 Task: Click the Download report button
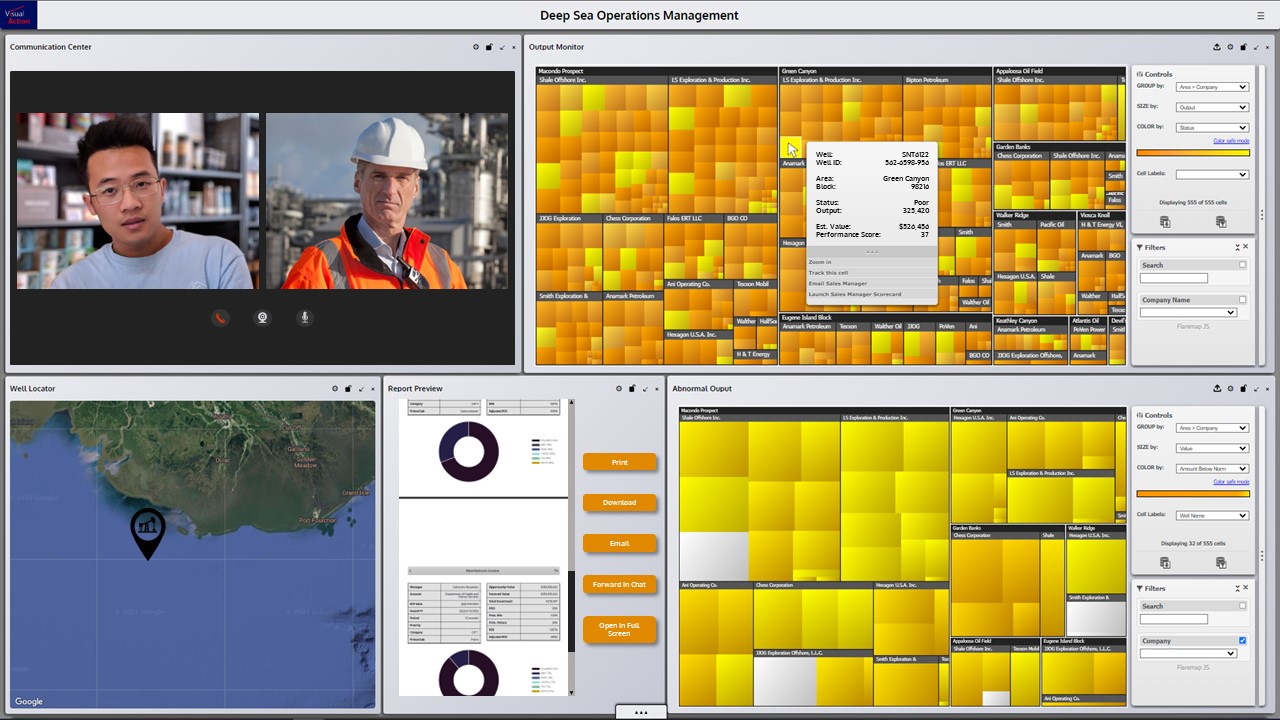tap(620, 503)
